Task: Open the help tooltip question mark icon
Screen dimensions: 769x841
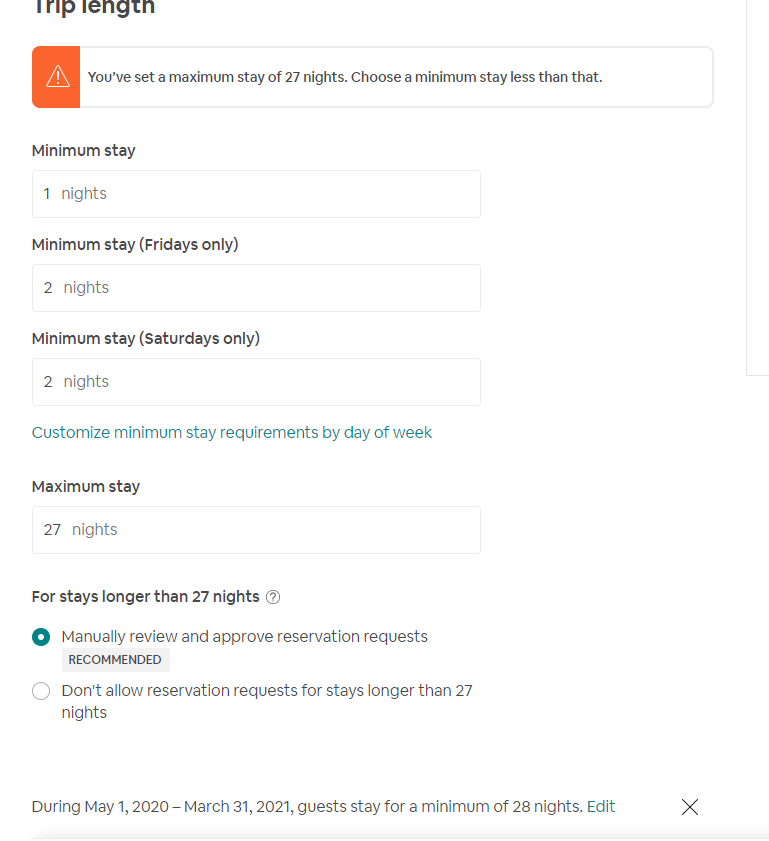Action: [273, 597]
